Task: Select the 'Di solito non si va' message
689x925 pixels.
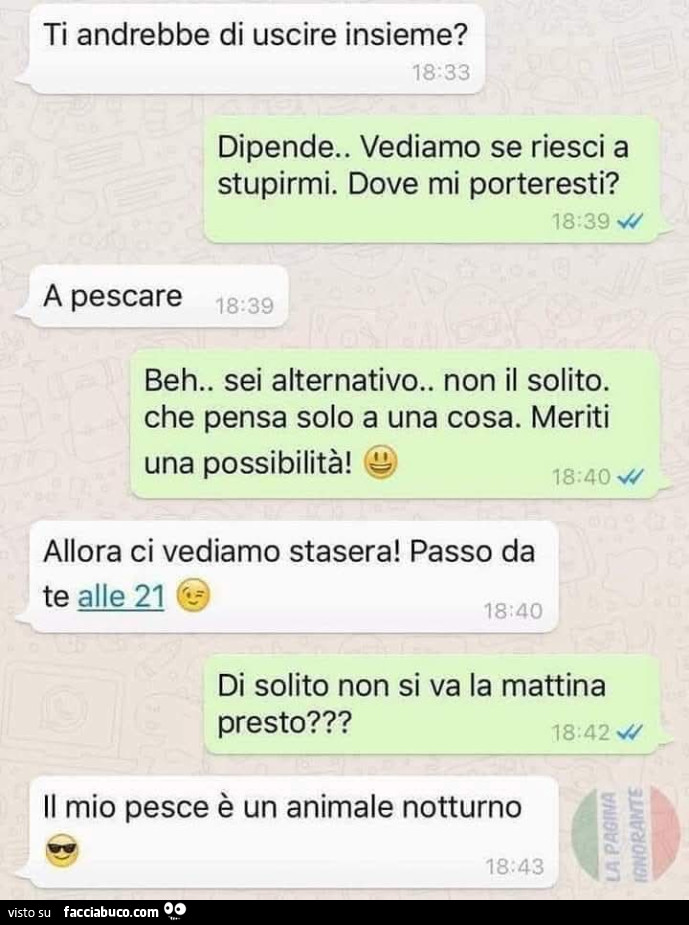Action: 431,704
